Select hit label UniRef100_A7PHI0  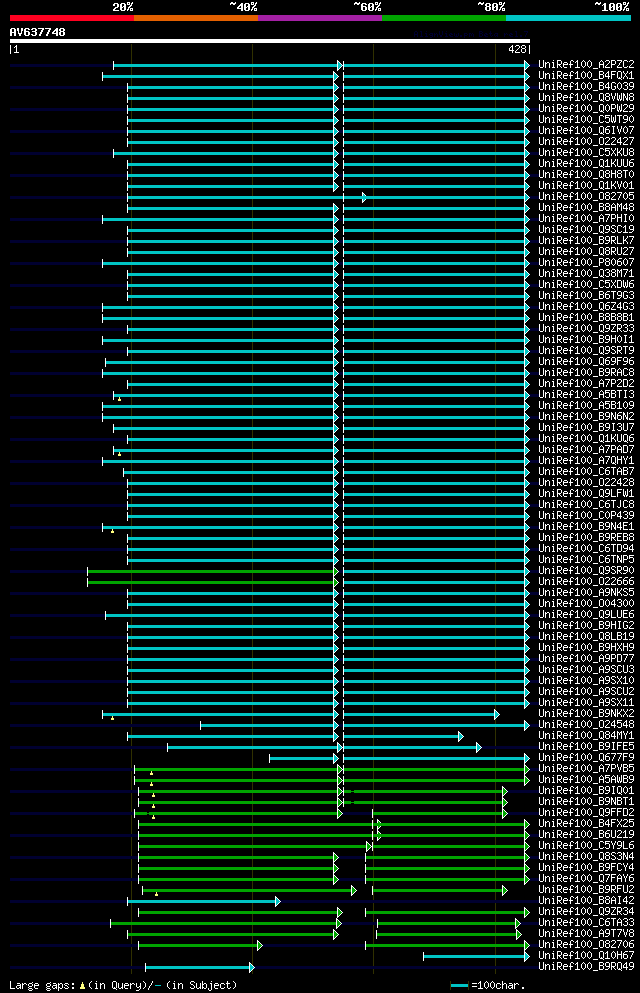[x=586, y=218]
